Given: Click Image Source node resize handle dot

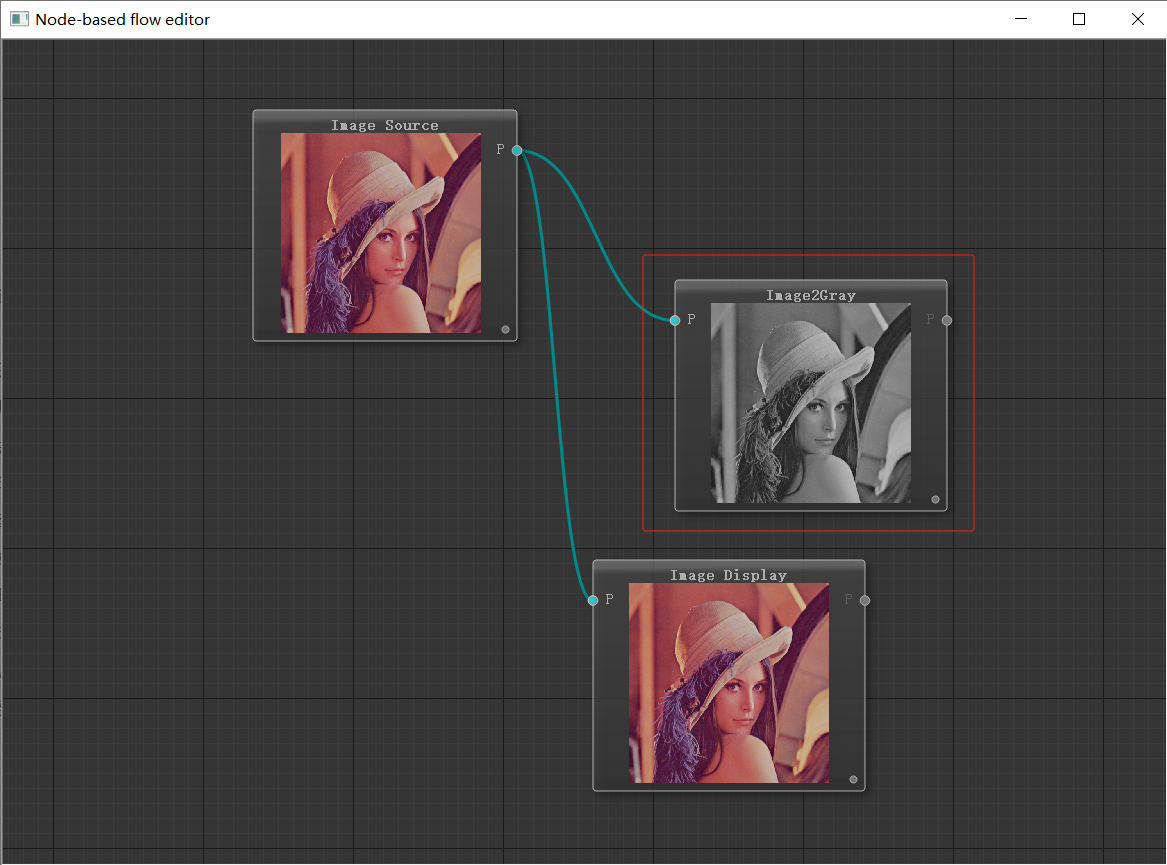Looking at the screenshot, I should (x=505, y=329).
